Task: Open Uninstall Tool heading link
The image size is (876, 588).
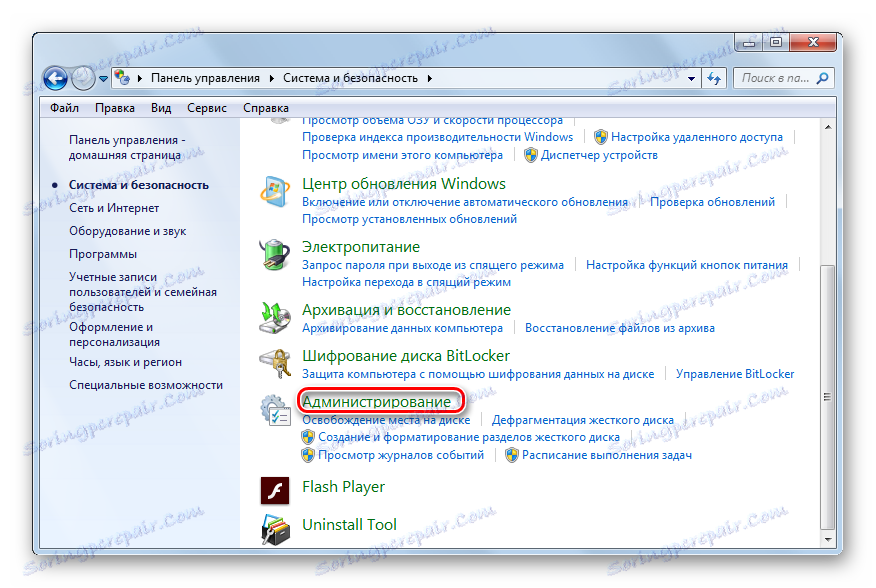Action: 349,525
